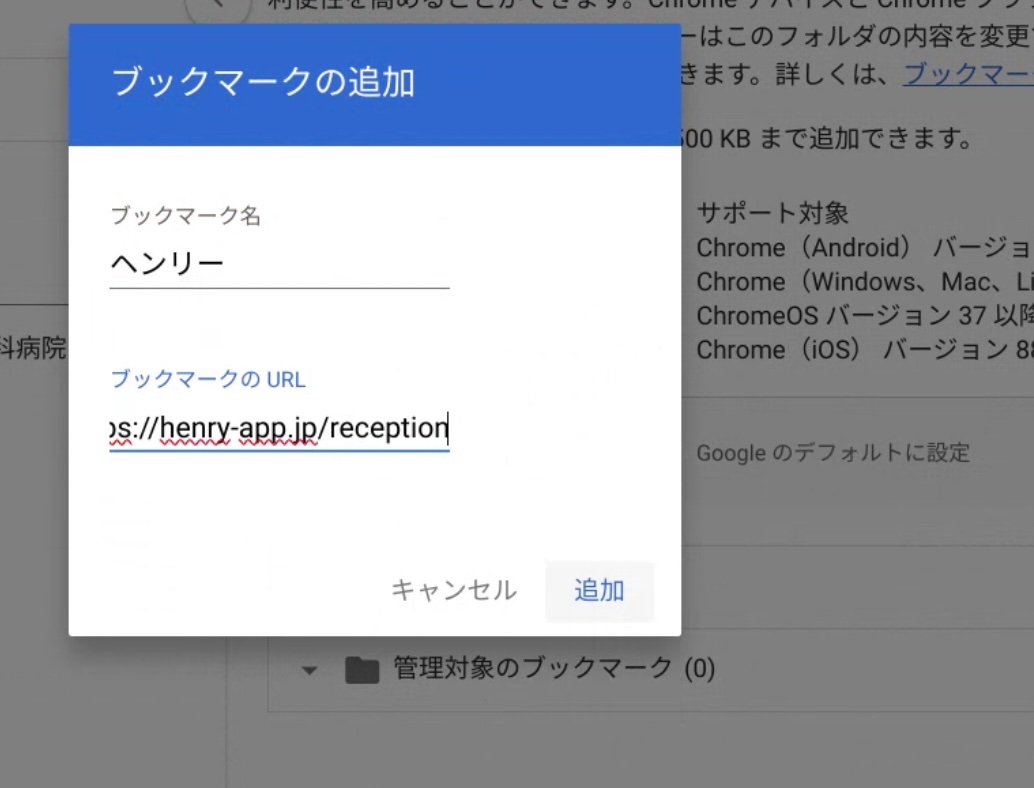Viewport: 1034px width, 788px height.
Task: Click the ブックマークの追加 dialog title
Action: click(x=263, y=82)
